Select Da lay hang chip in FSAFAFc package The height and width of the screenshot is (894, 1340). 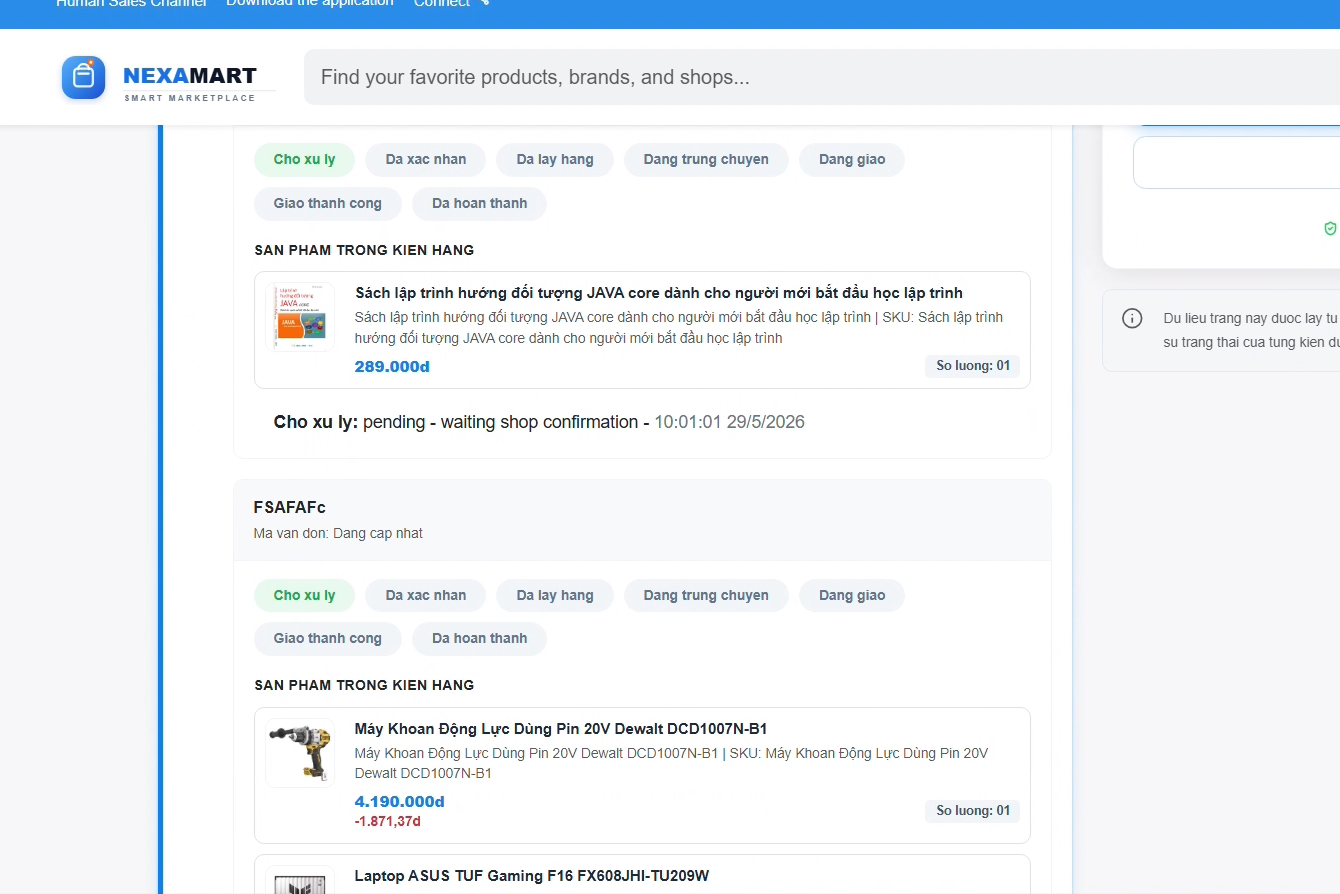point(555,595)
